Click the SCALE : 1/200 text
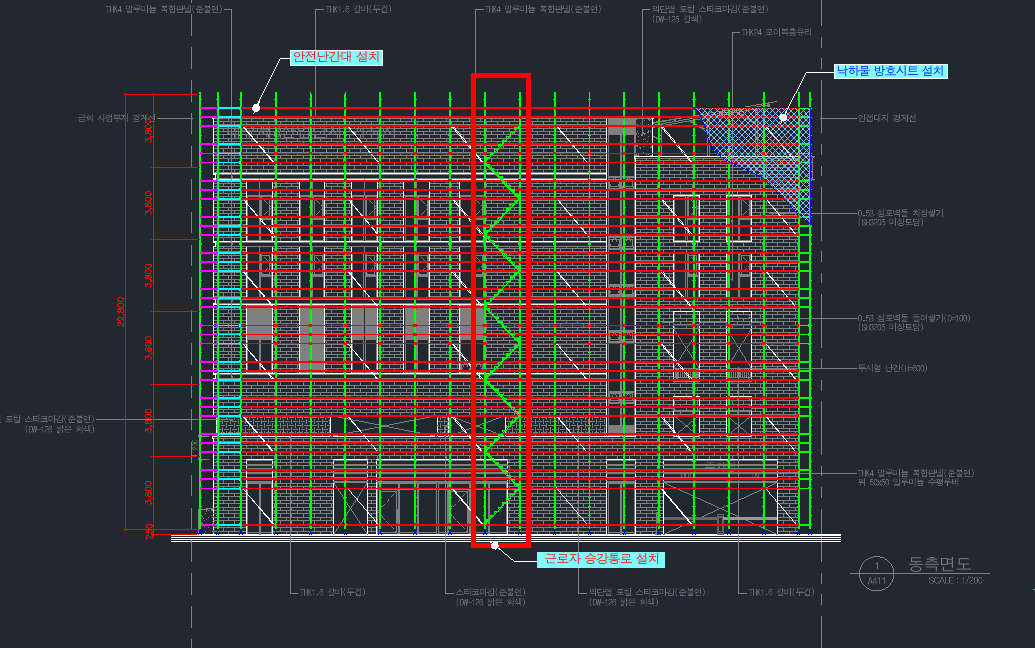The height and width of the screenshot is (648, 1035). pyautogui.click(x=955, y=580)
